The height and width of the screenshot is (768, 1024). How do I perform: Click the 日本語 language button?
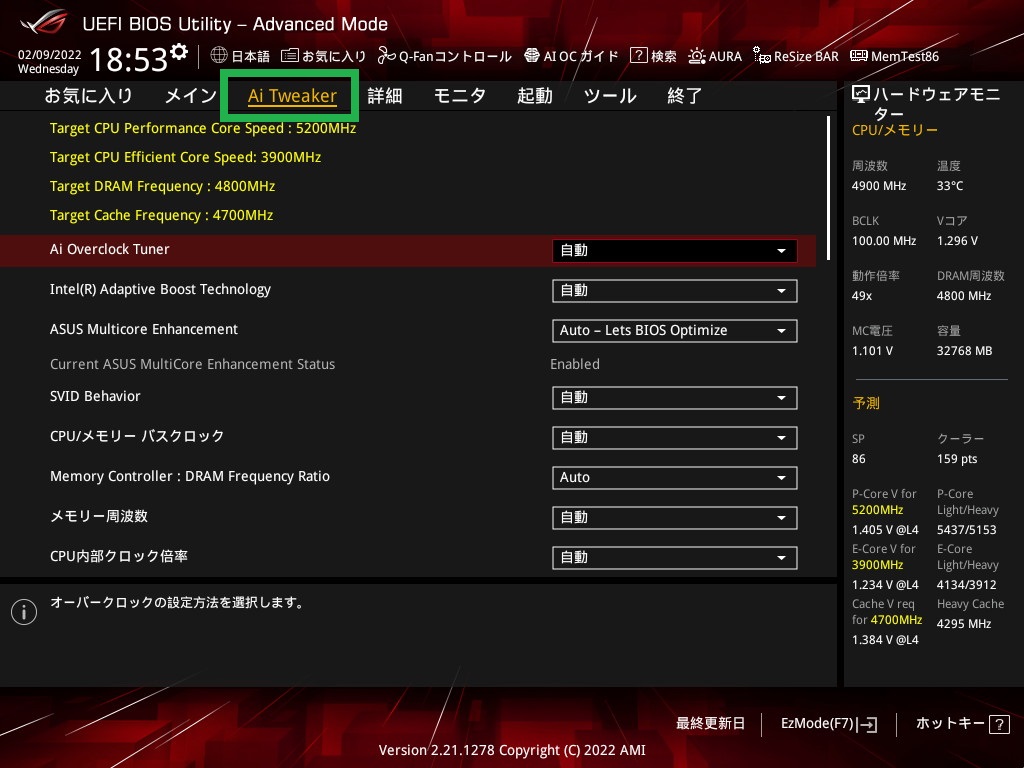pyautogui.click(x=251, y=57)
